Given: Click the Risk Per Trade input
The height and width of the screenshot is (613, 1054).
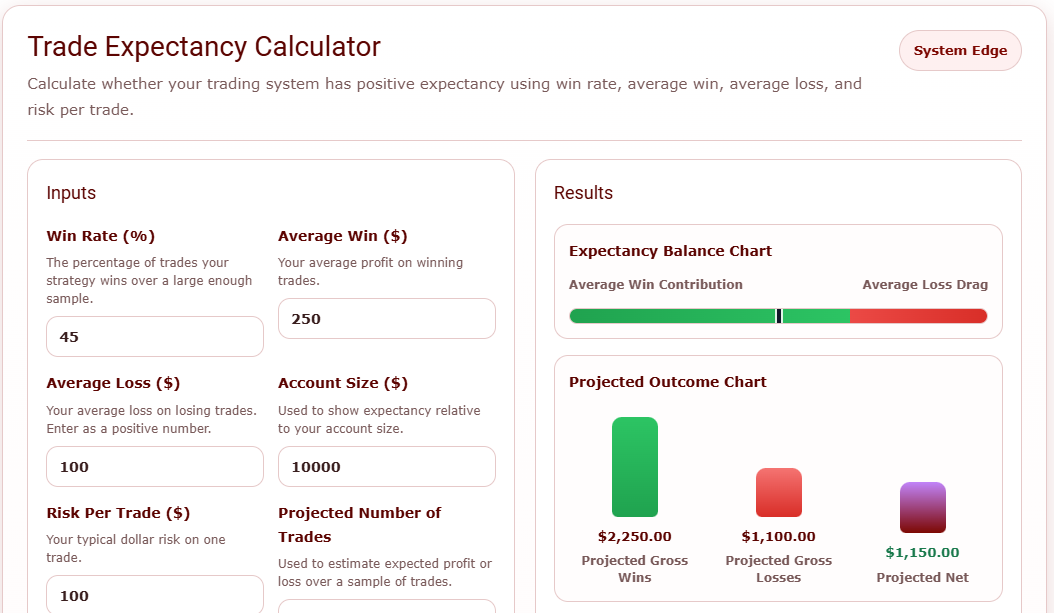Looking at the screenshot, I should (x=155, y=595).
